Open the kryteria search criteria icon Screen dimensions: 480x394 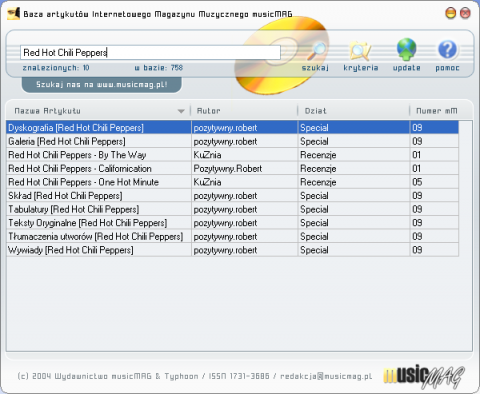pos(360,51)
